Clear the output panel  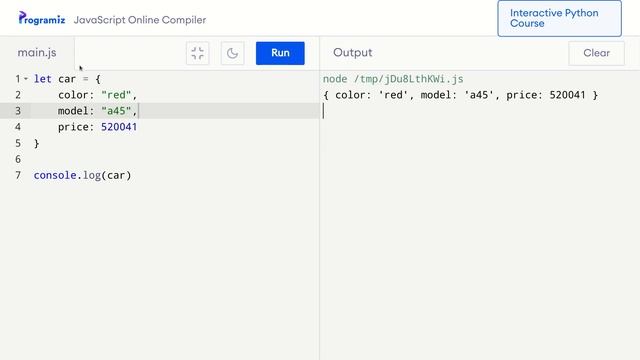[x=596, y=53]
